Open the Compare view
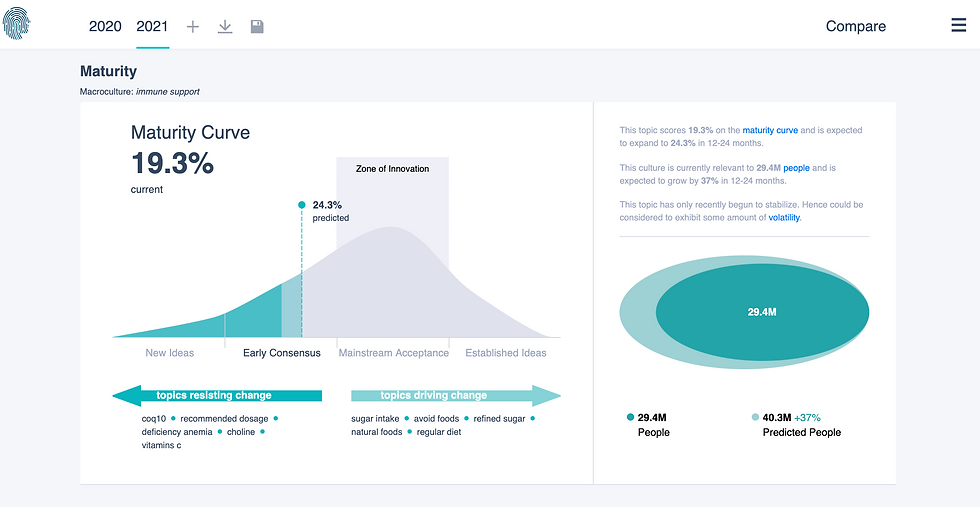980x507 pixels. 856,26
